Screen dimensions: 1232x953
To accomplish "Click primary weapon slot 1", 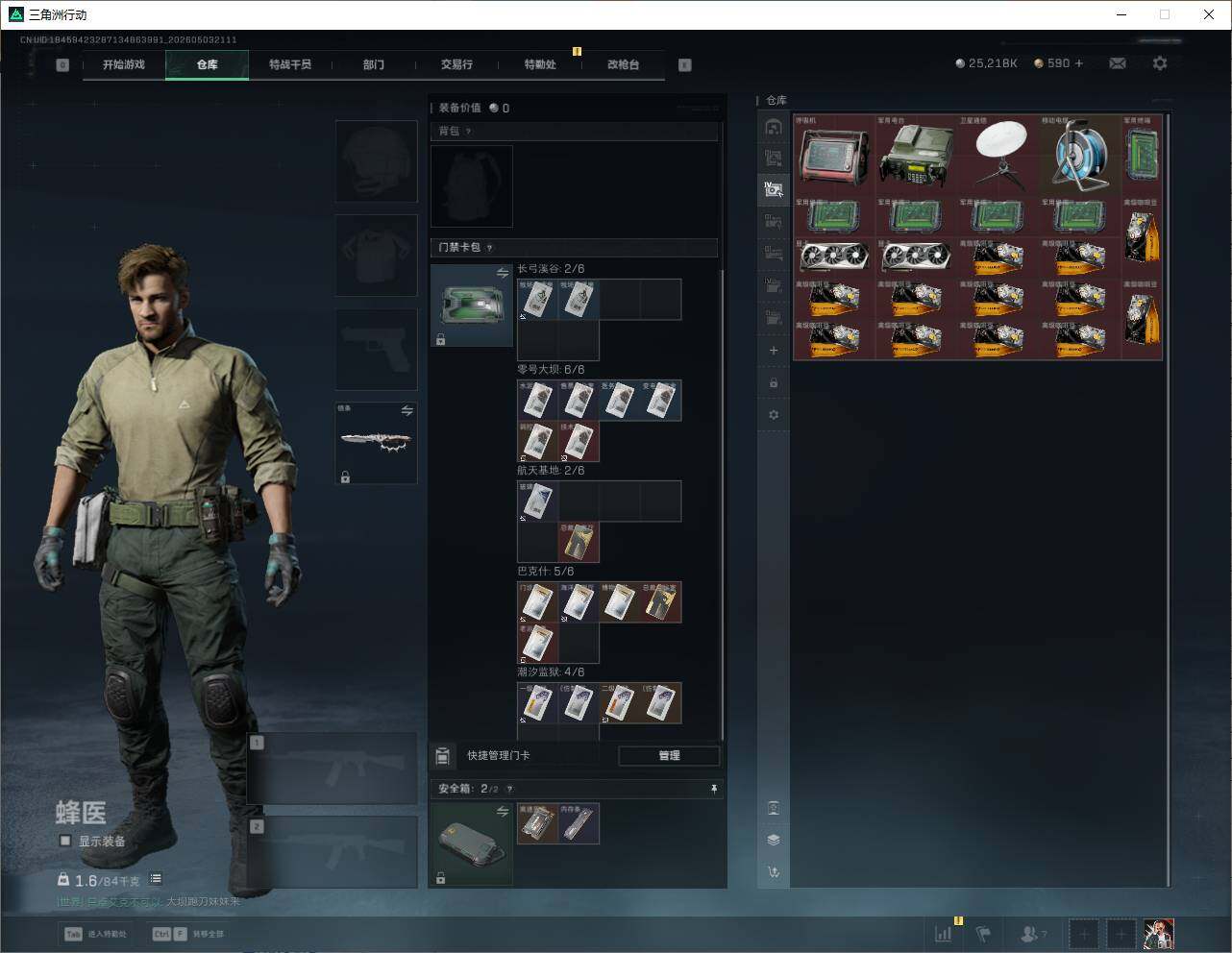I will (x=333, y=769).
